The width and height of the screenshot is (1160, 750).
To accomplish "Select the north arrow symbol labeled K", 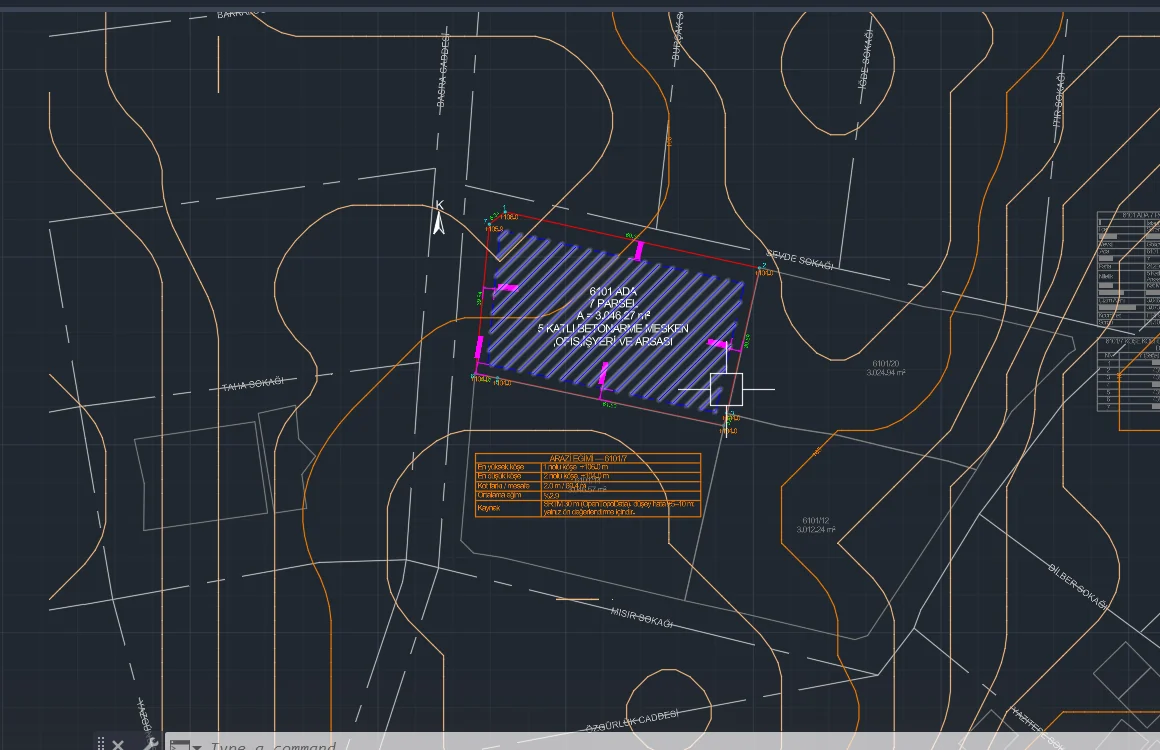I will coord(439,217).
